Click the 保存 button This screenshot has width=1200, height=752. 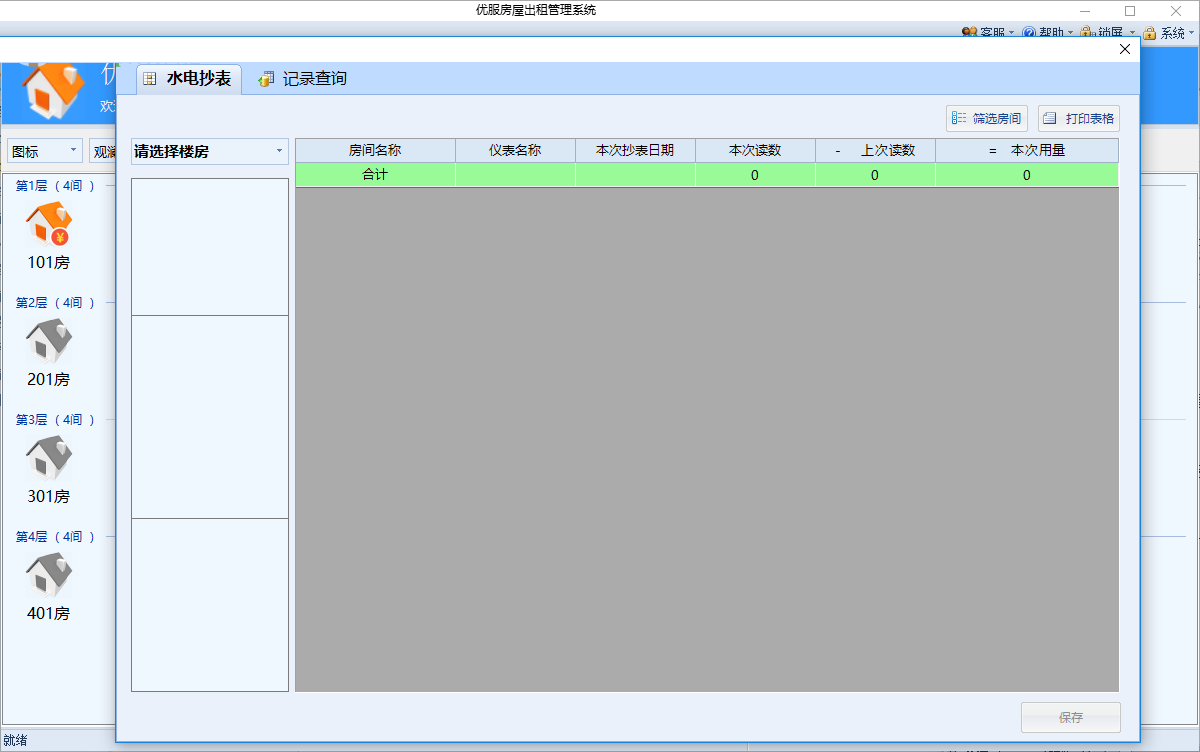1070,717
